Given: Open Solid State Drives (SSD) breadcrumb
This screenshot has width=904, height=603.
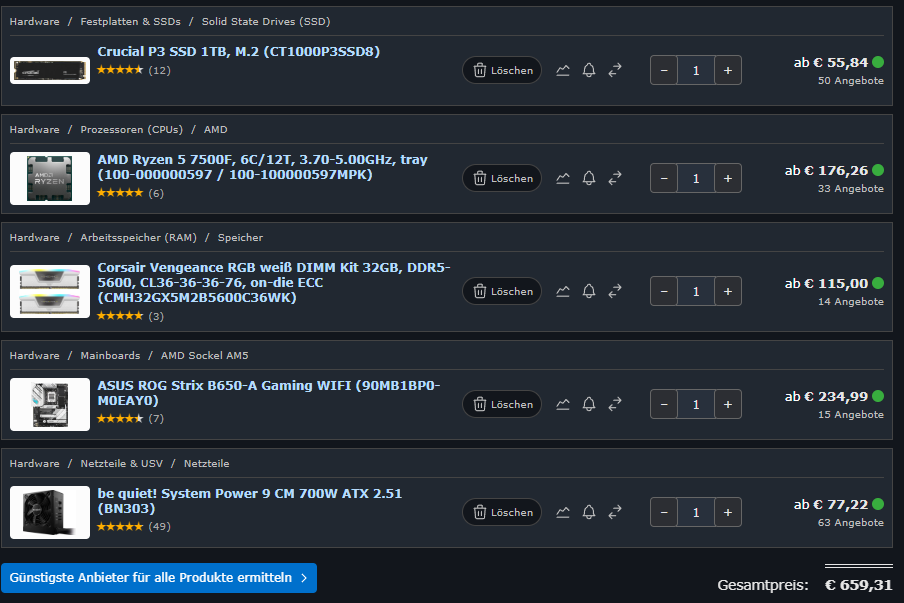Looking at the screenshot, I should click(x=266, y=21).
